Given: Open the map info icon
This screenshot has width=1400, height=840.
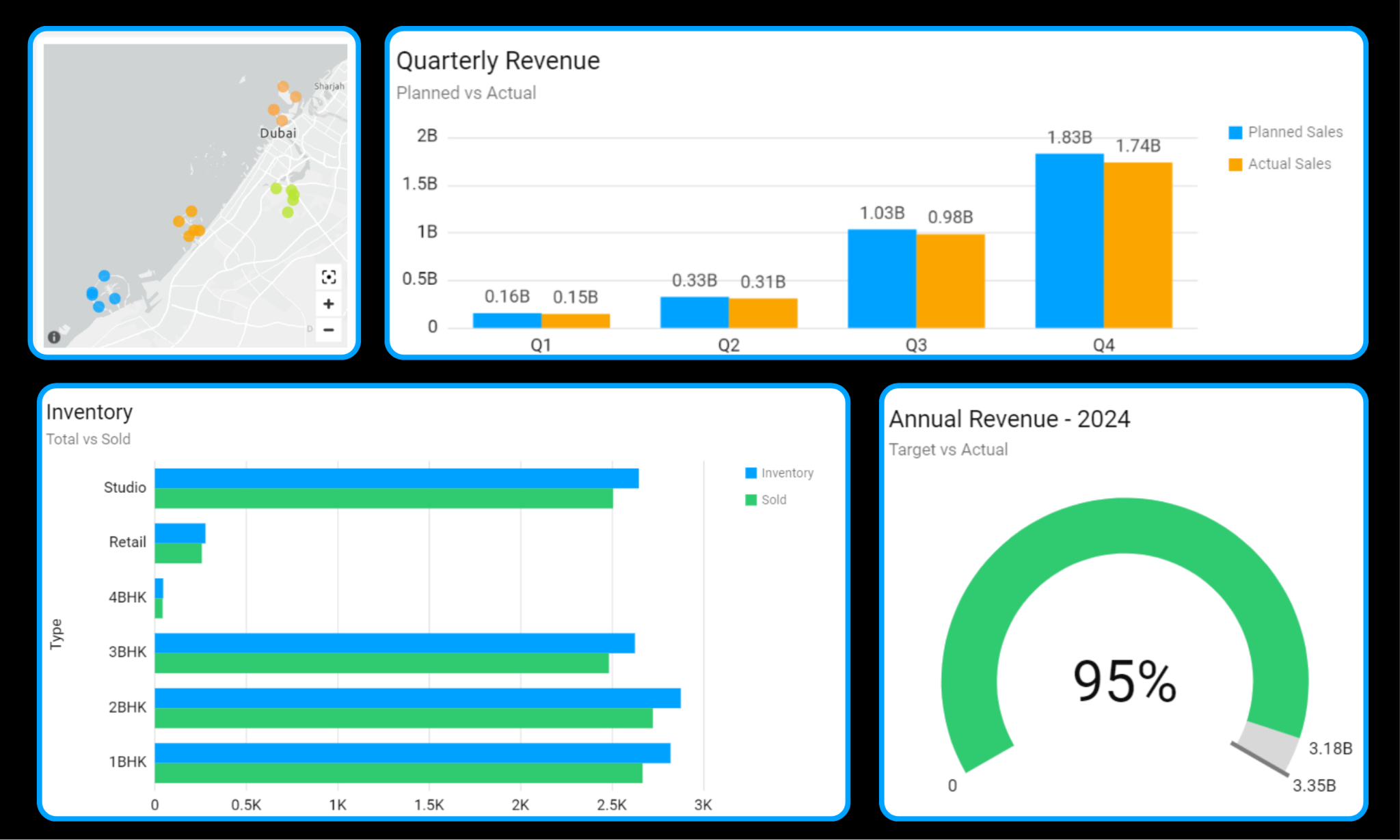Looking at the screenshot, I should pyautogui.click(x=54, y=337).
